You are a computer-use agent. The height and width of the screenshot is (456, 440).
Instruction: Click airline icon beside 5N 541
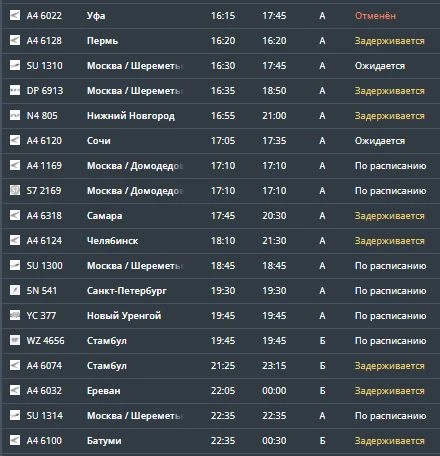15,290
